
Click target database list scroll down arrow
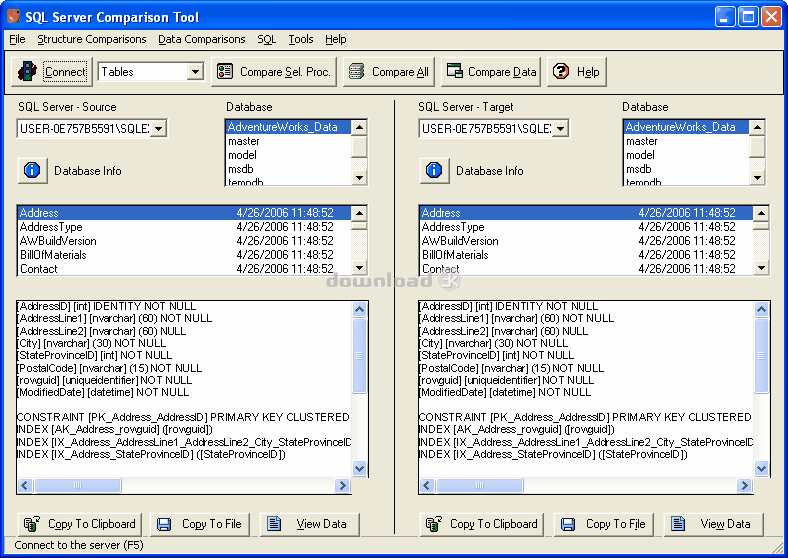[757, 177]
